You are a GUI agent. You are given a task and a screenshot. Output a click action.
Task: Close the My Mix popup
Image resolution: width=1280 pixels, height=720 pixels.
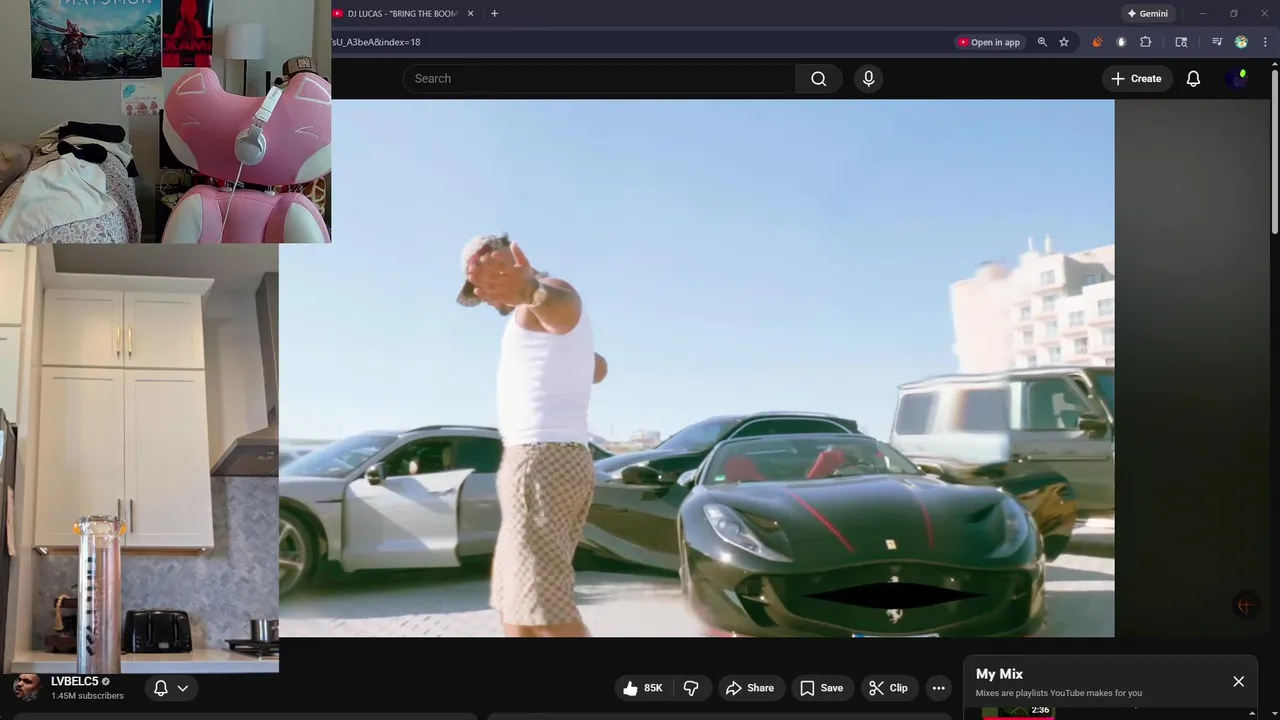click(x=1238, y=682)
